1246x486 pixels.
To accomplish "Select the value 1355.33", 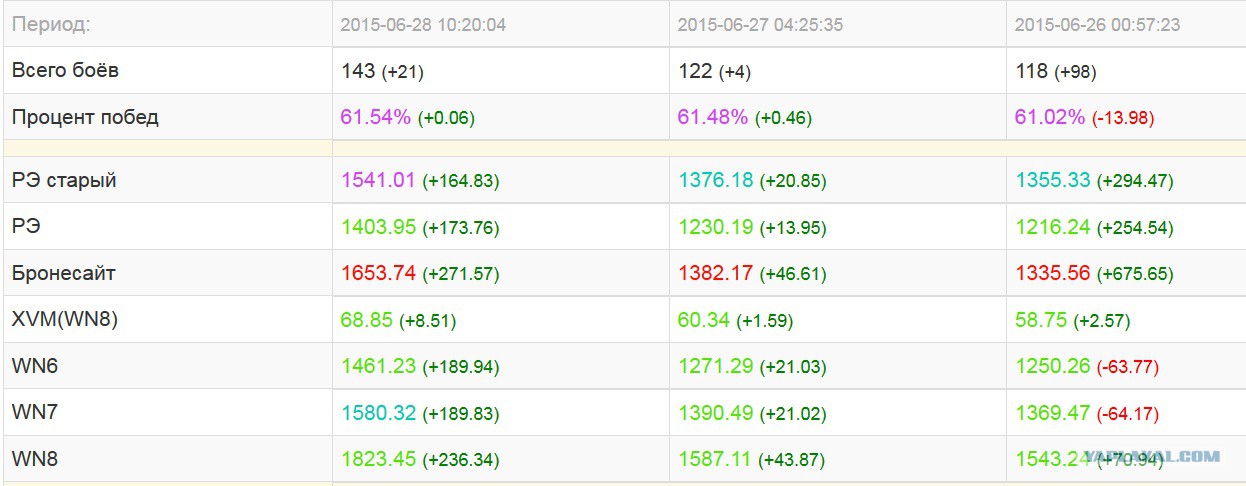I will point(1052,180).
